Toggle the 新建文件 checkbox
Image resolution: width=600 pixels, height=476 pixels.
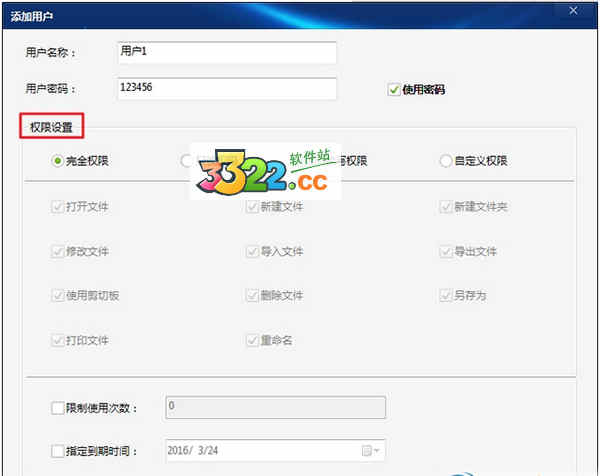point(252,207)
